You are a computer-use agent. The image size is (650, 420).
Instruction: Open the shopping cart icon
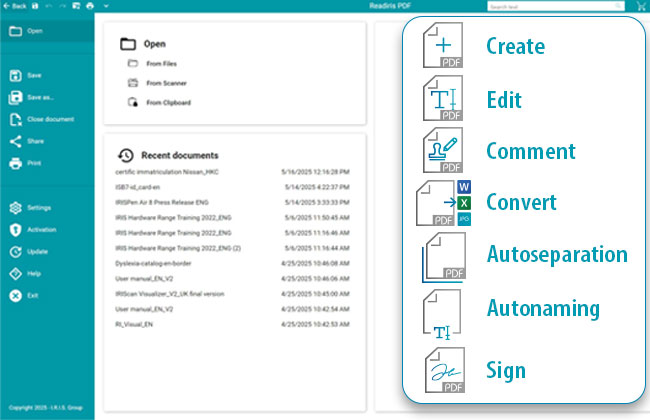tap(641, 6)
